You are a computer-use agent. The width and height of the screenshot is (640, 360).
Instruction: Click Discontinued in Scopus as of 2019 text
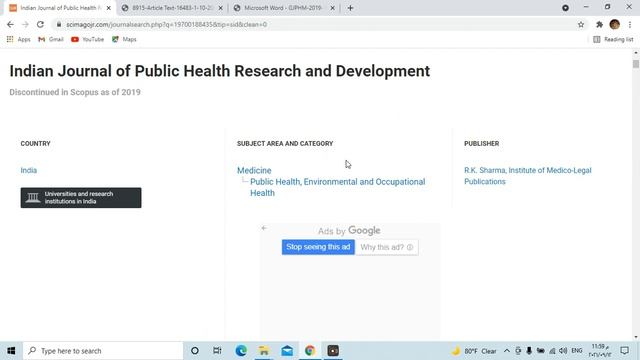(x=75, y=92)
